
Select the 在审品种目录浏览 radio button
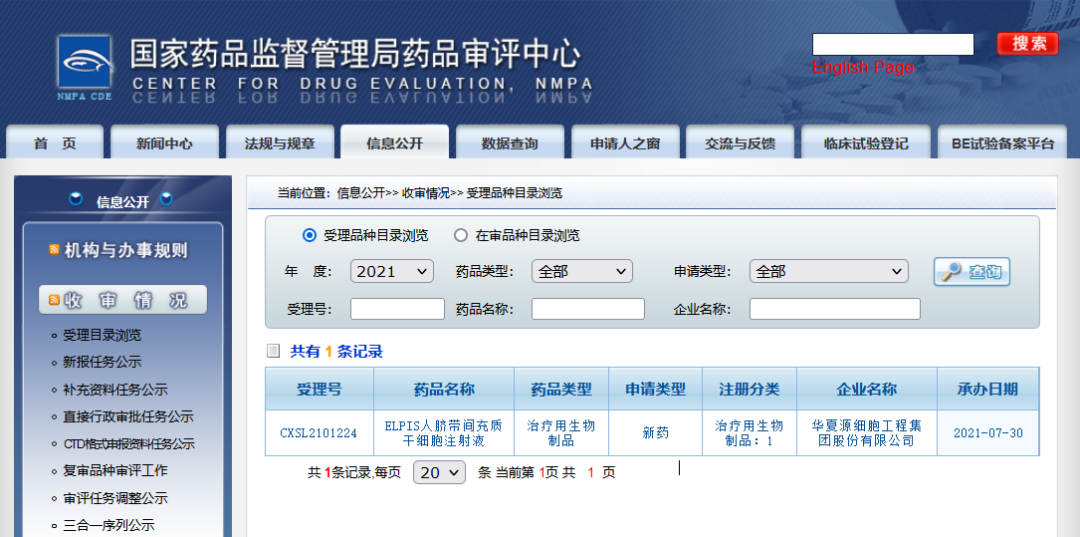point(461,235)
